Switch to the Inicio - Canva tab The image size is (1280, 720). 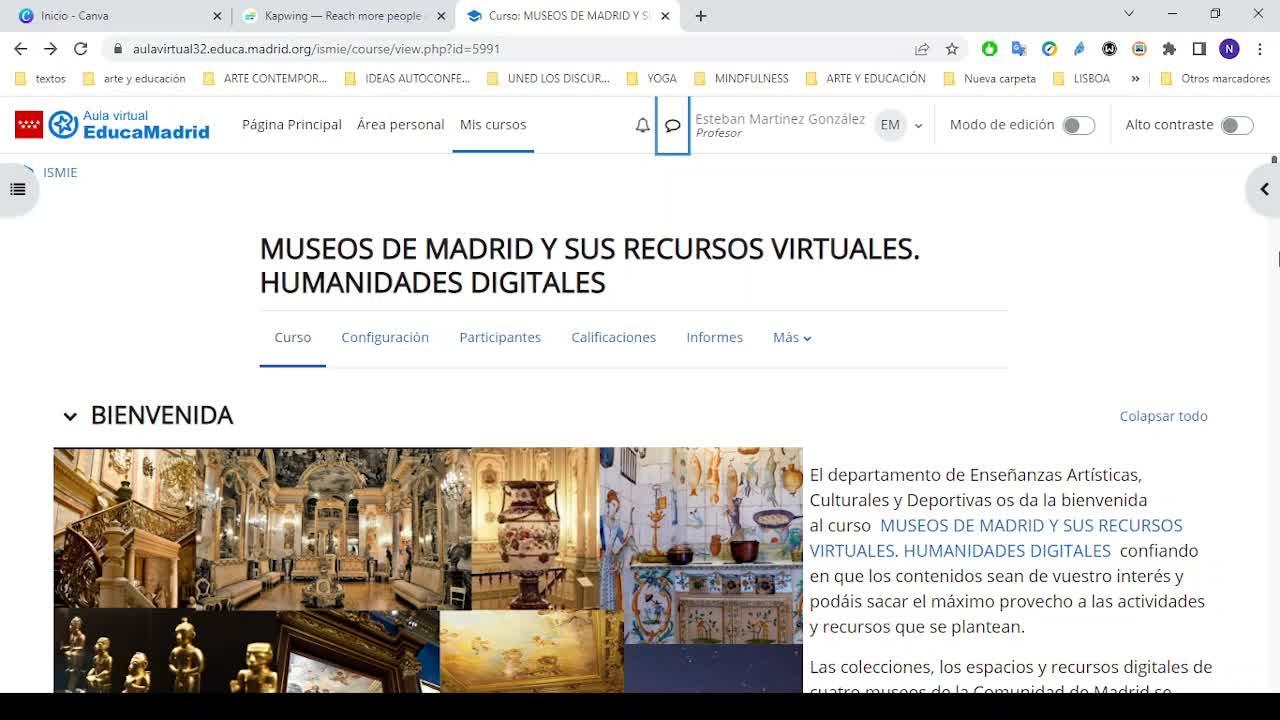119,16
